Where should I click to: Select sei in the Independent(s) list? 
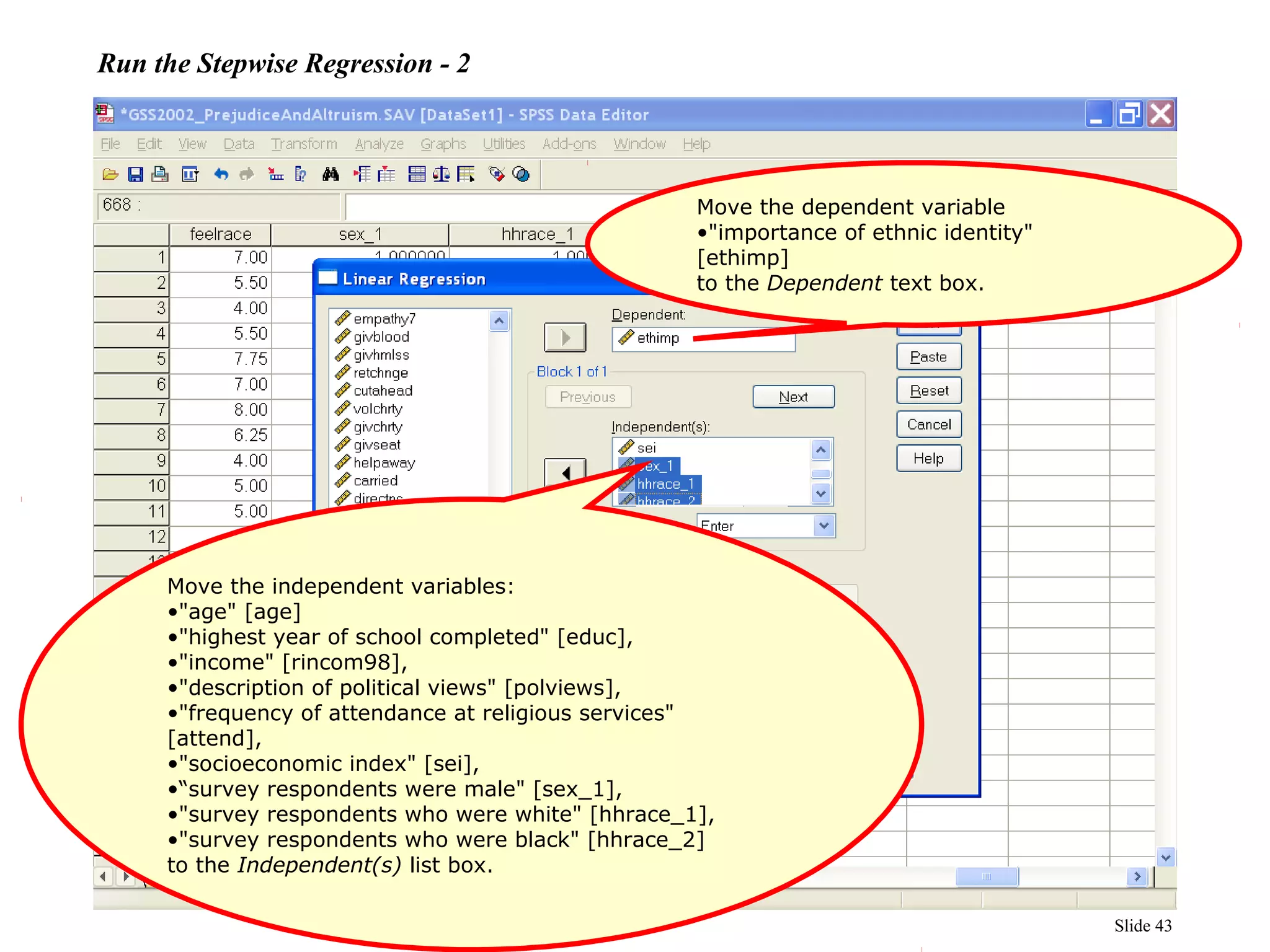tap(637, 447)
